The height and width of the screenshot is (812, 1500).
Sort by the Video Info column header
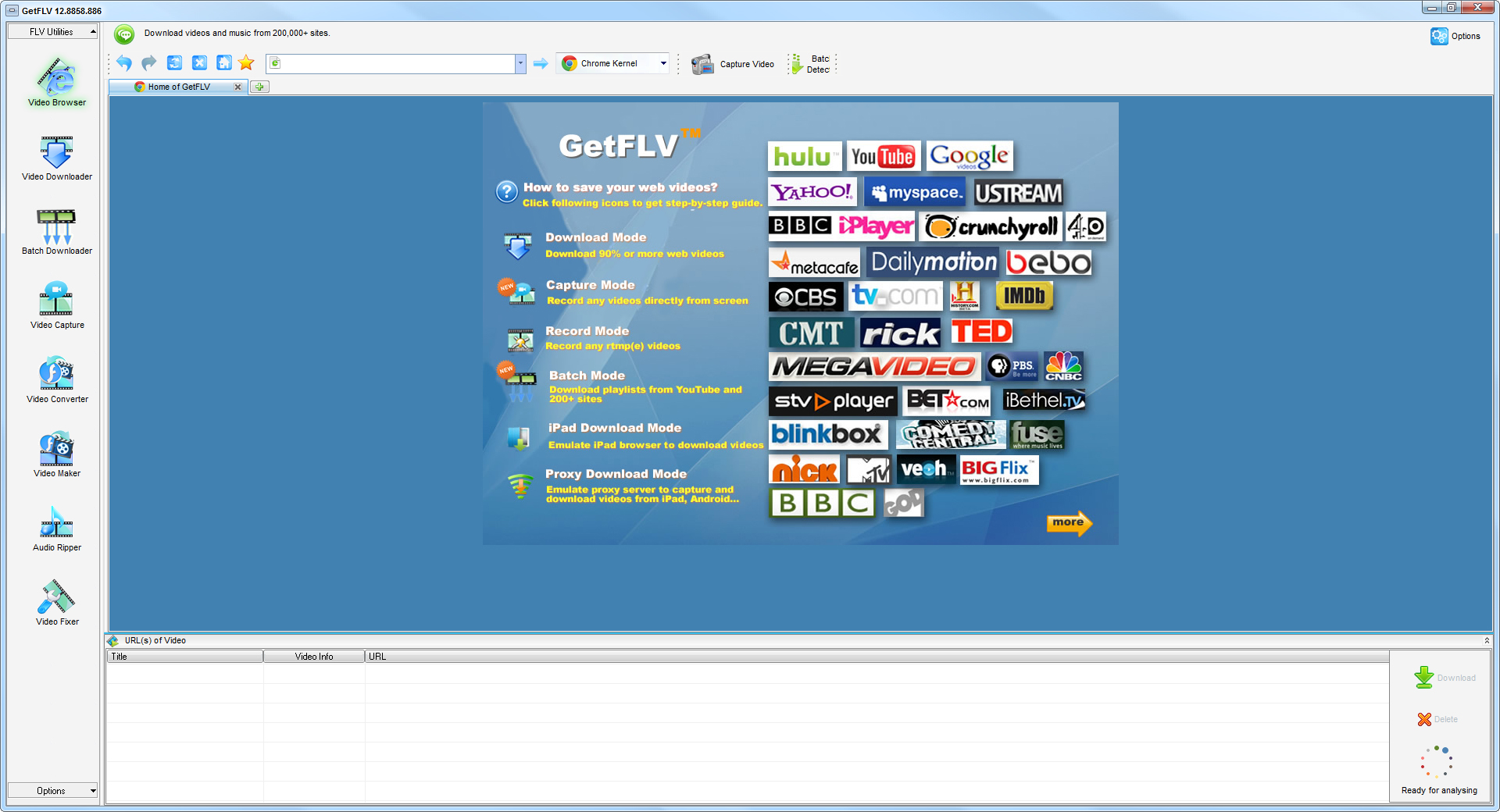[x=314, y=657]
